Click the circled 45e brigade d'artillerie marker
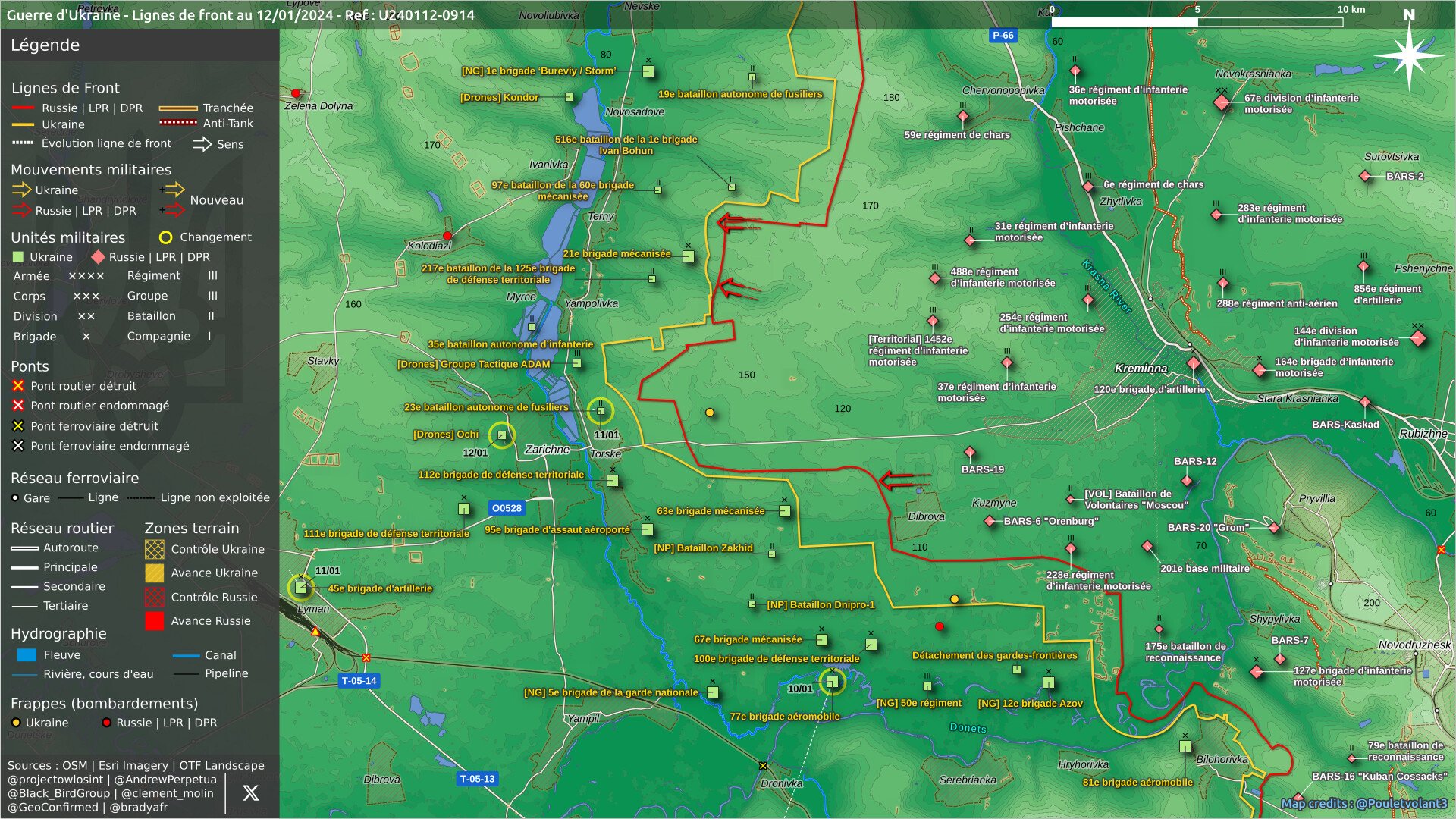1456x819 pixels. [x=301, y=588]
